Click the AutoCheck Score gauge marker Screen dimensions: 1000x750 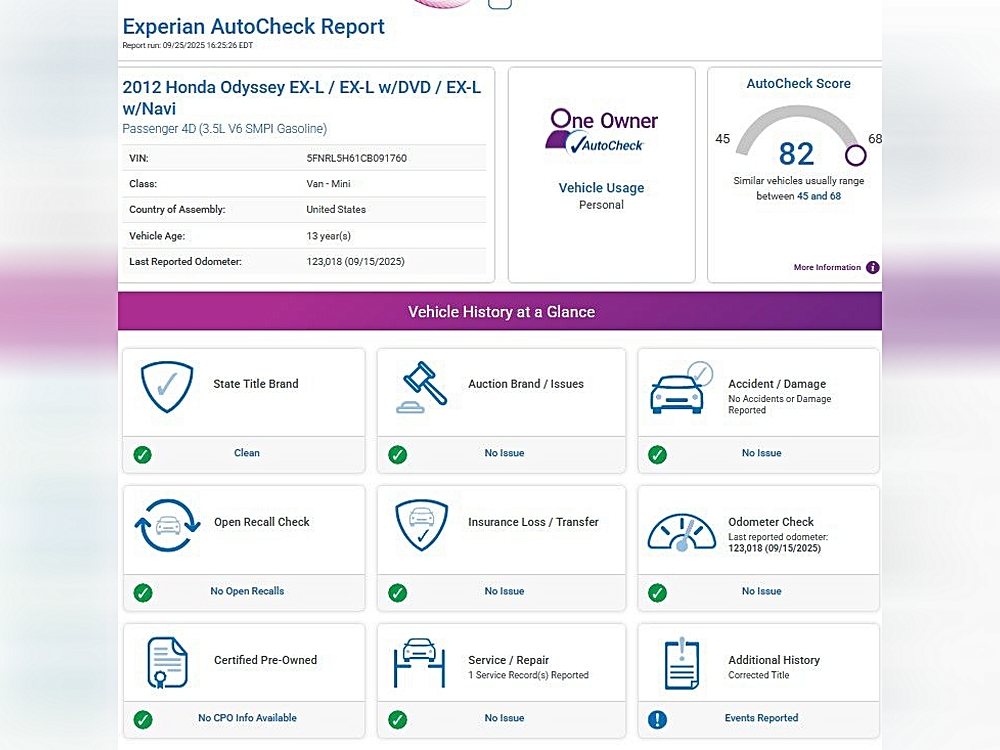(855, 155)
